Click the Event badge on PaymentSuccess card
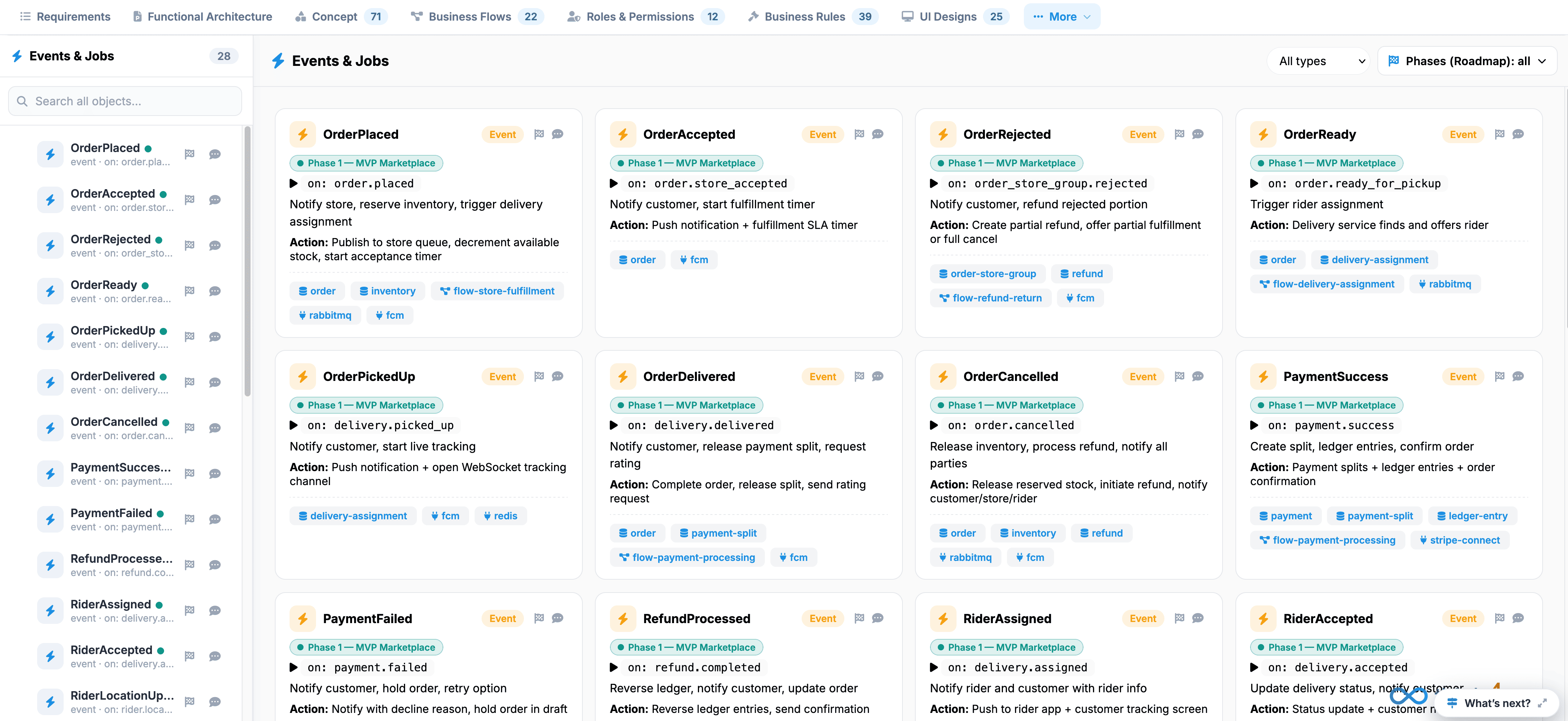This screenshot has width=1568, height=721. 1462,377
